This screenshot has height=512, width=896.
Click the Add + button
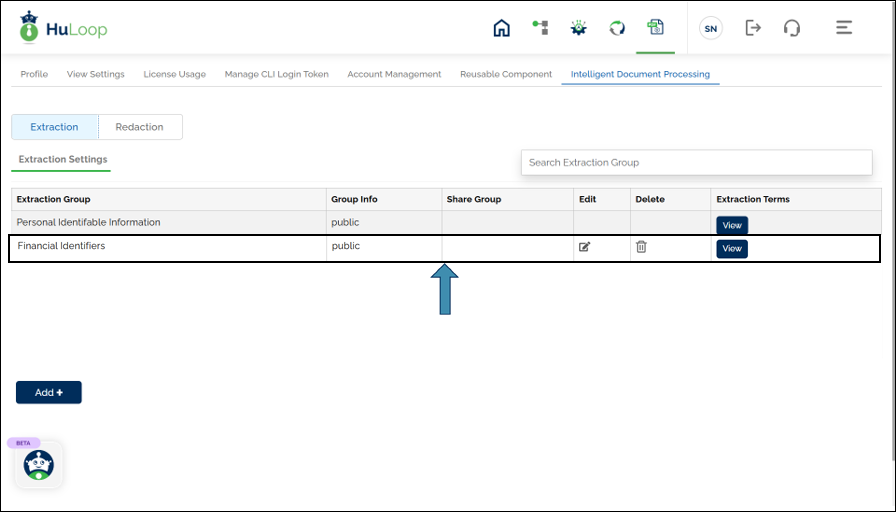[49, 392]
